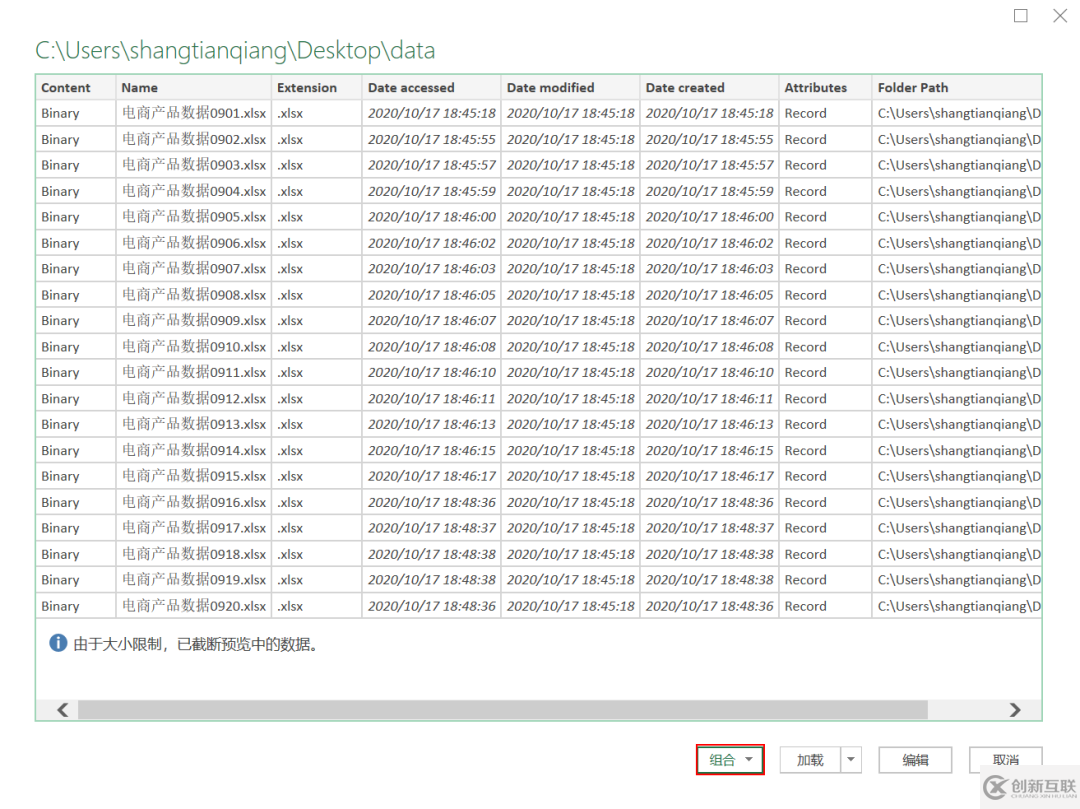Click the truncated preview data message text
The height and width of the screenshot is (809, 1080).
[x=196, y=644]
